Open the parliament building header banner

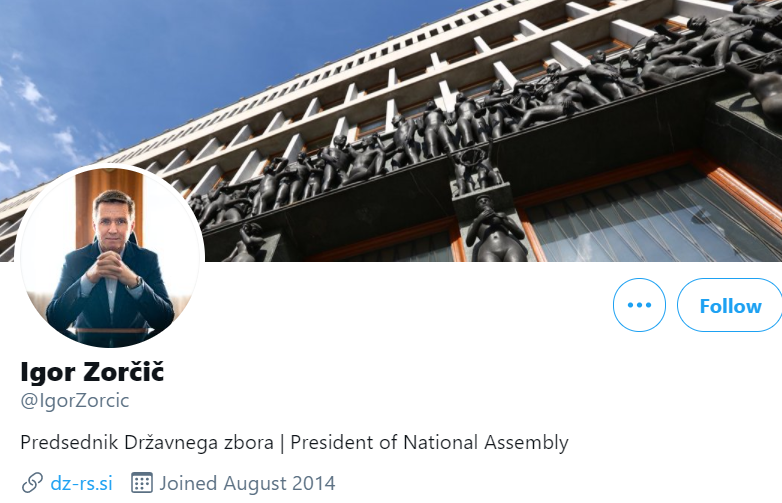(391, 131)
